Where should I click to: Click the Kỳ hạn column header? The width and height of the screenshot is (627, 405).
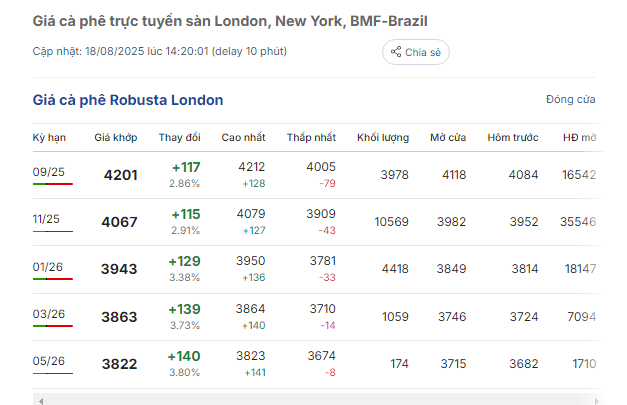pyautogui.click(x=49, y=138)
